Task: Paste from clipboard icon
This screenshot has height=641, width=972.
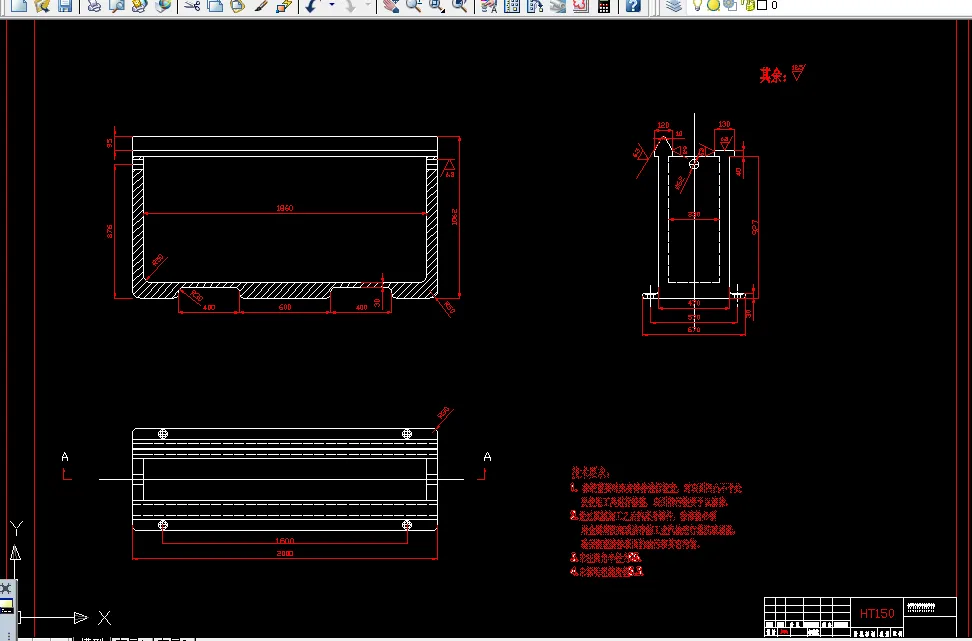Action: coord(237,6)
